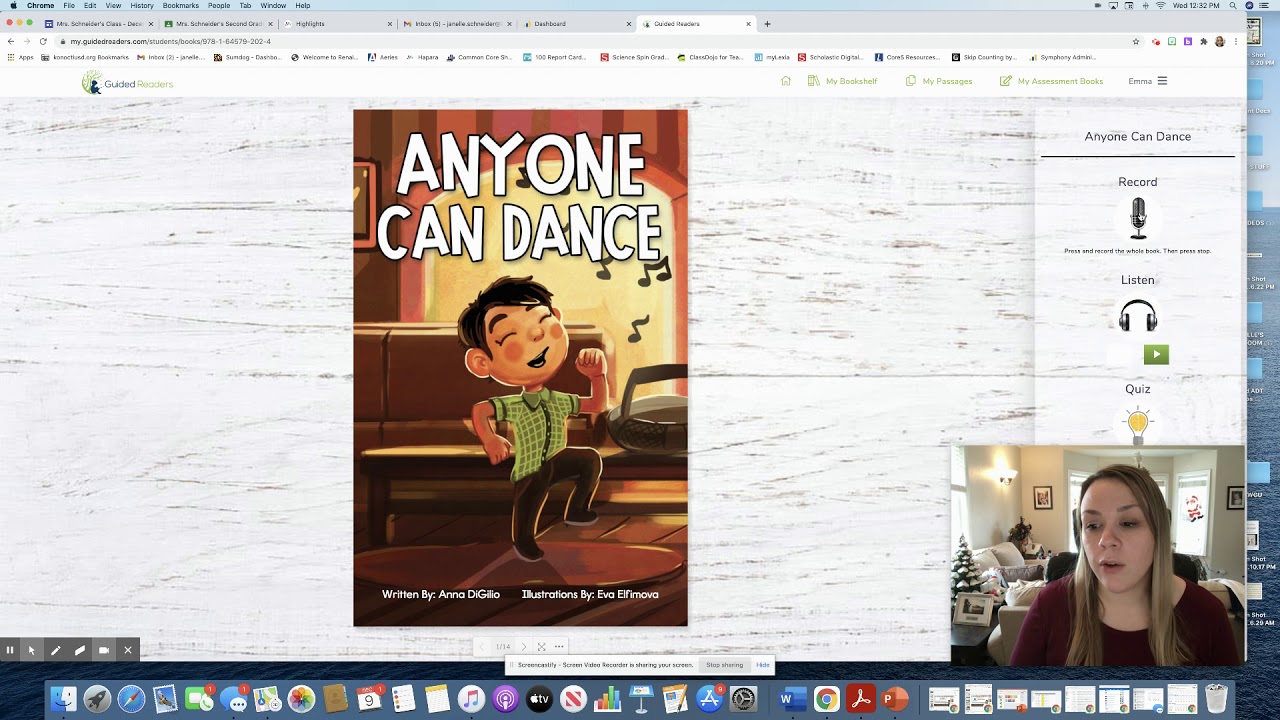Click the Listen headphones icon
The width and height of the screenshot is (1280, 720).
tap(1138, 316)
